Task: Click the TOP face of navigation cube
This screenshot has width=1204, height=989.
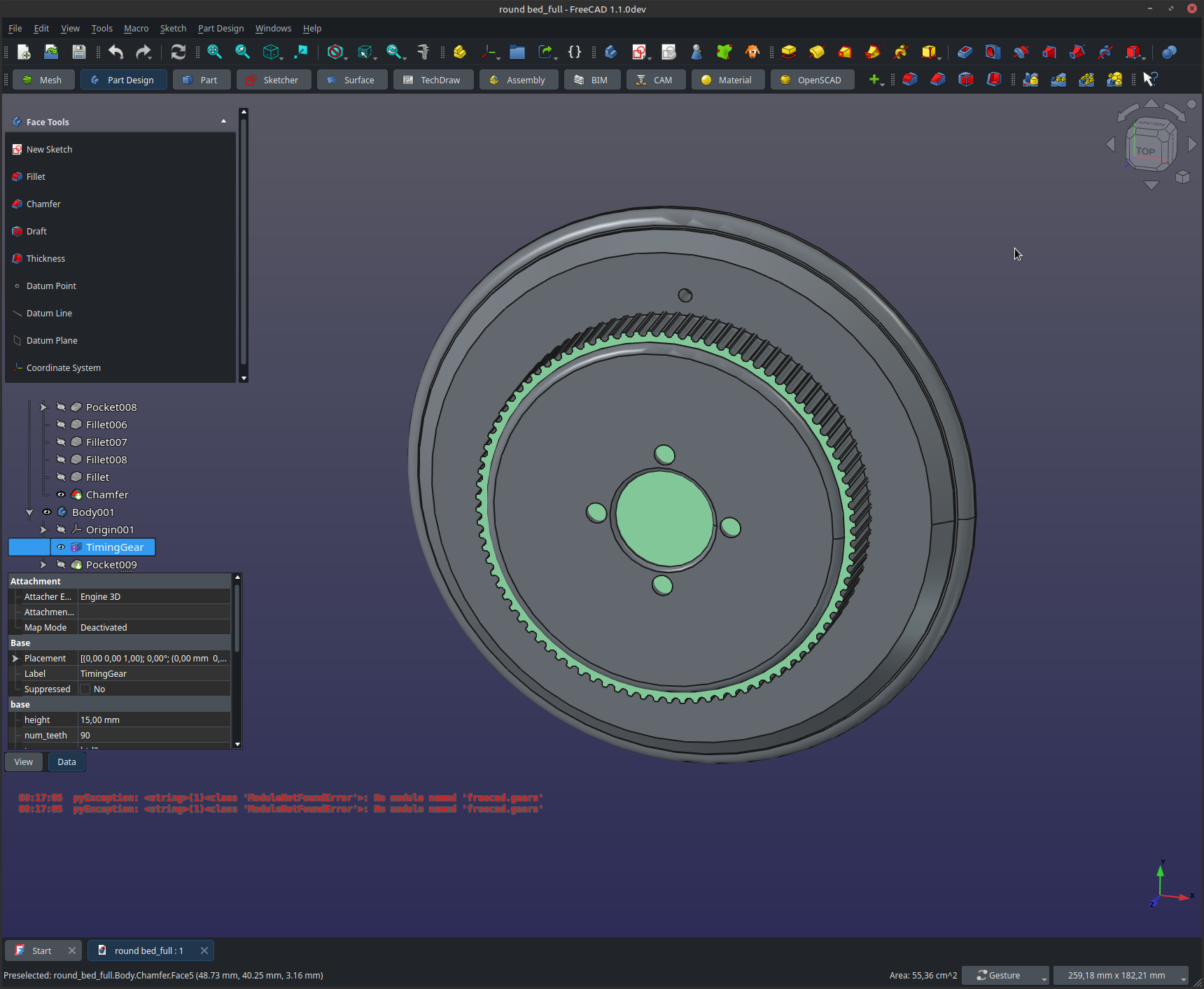Action: 1145,151
